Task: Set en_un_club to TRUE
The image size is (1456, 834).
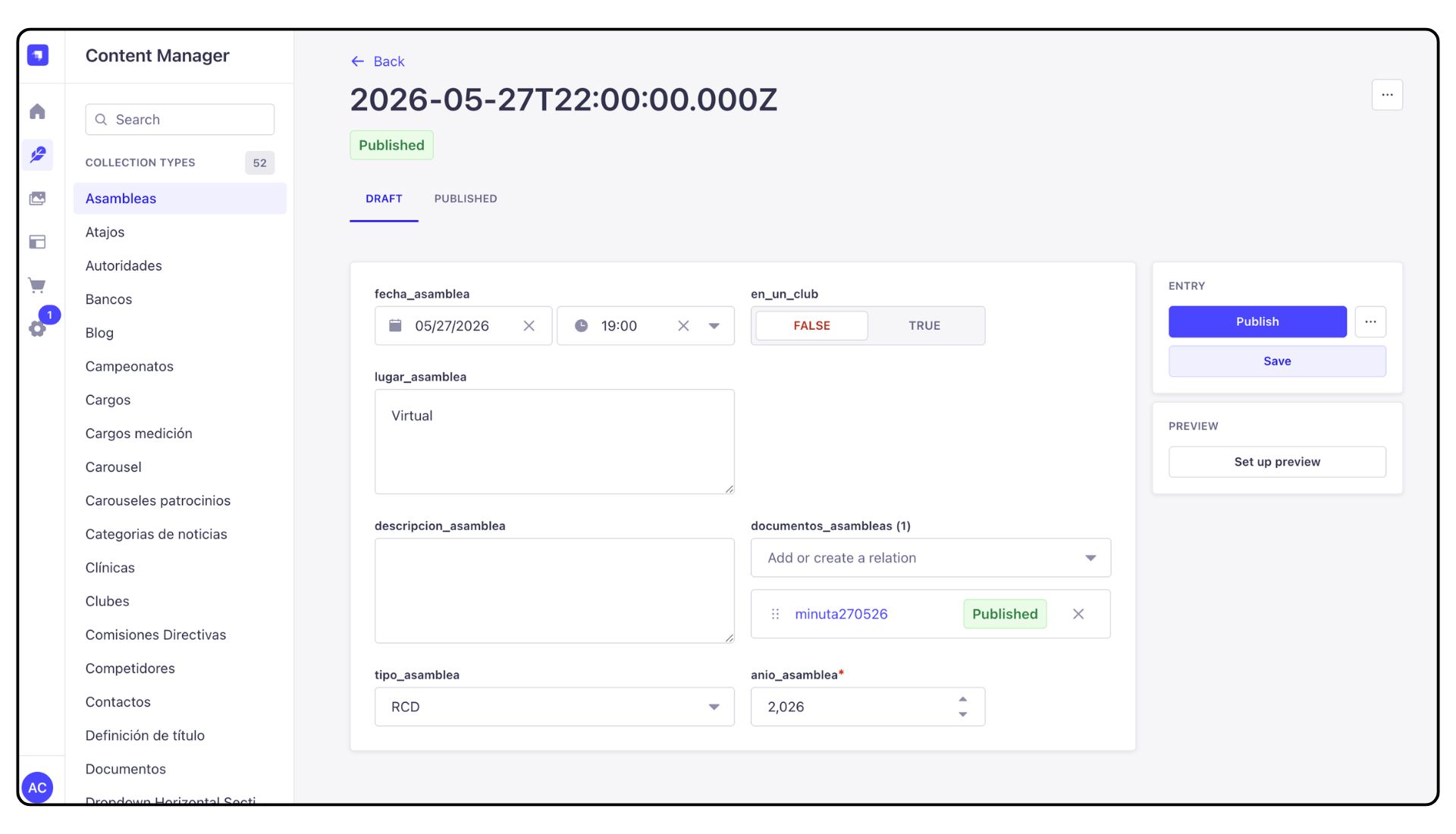Action: coord(924,325)
